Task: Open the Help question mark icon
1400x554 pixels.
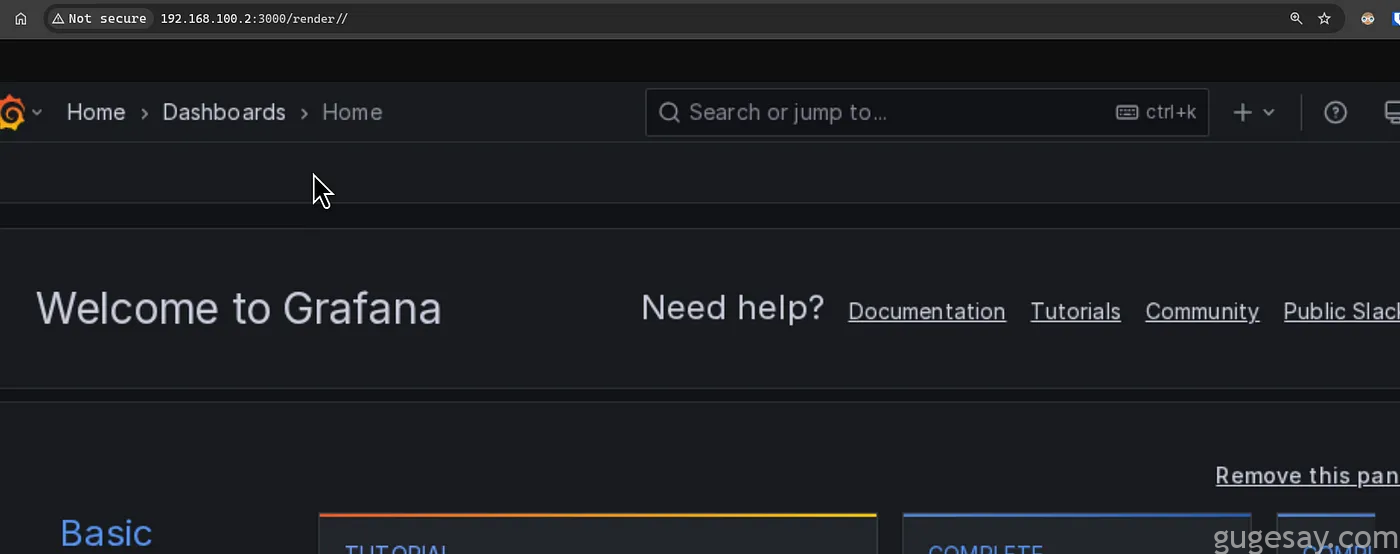Action: [1335, 112]
